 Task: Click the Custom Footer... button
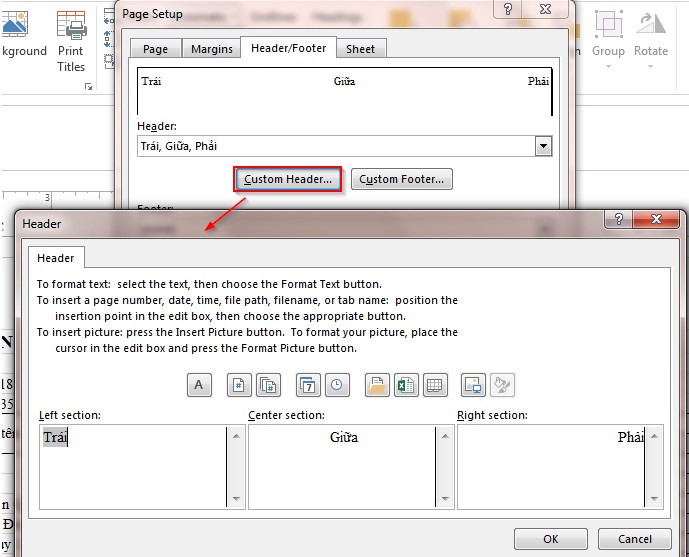402,179
